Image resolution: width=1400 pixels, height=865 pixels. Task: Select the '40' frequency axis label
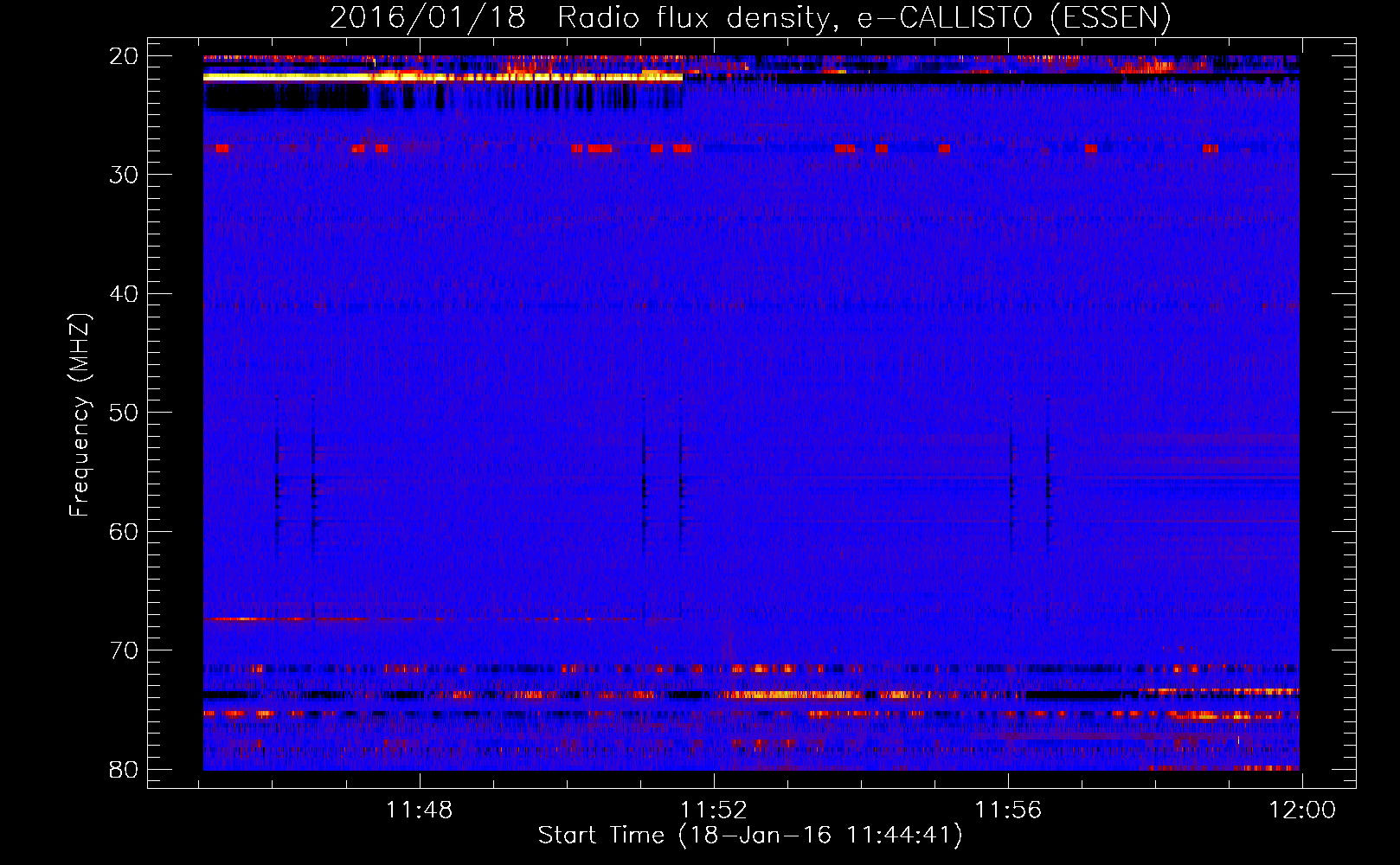(125, 294)
